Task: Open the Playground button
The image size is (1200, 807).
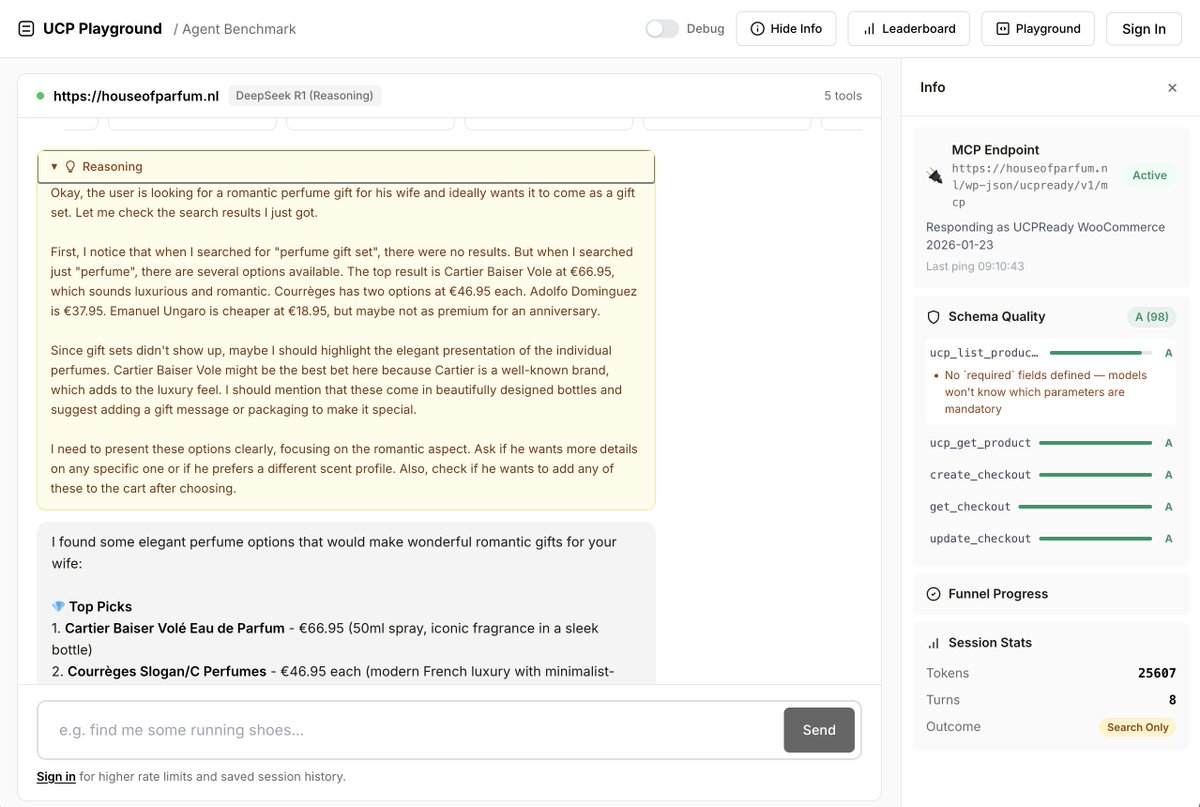Action: 1038,29
